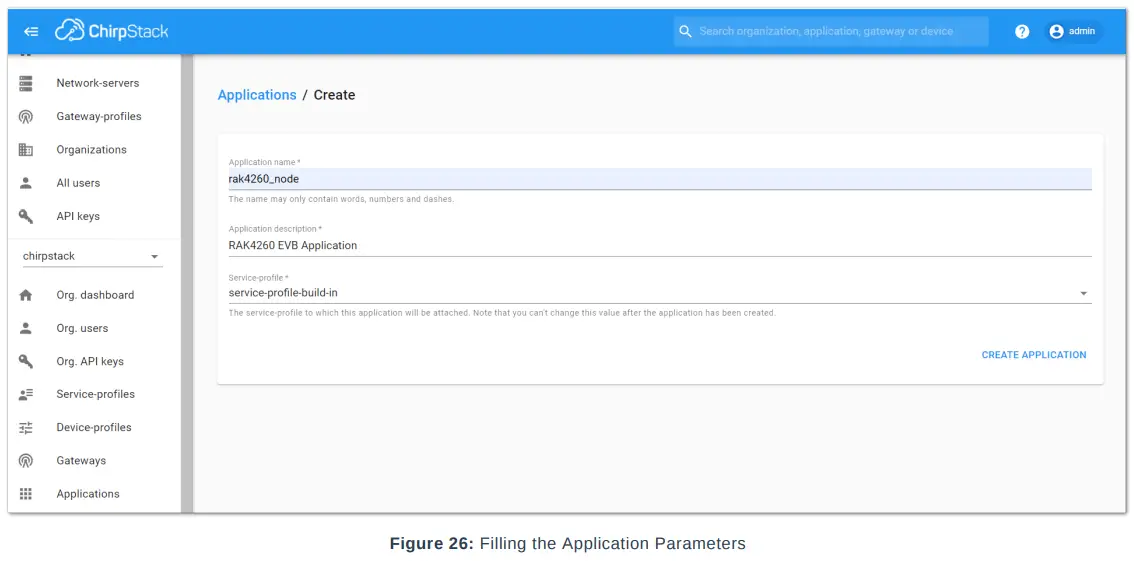Click the Device-profiles sliders icon
This screenshot has height=561, width=1134.
tap(26, 427)
